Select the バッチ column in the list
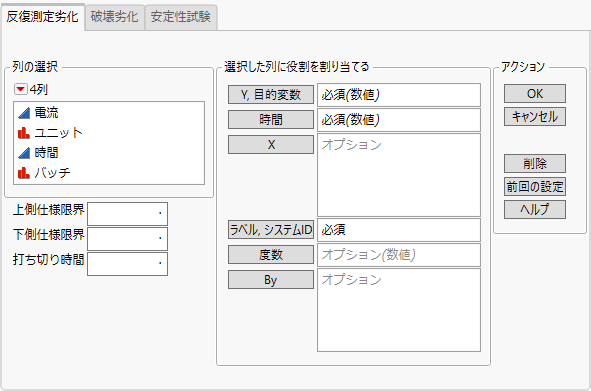Viewport: 591px width, 391px height. 109,173
